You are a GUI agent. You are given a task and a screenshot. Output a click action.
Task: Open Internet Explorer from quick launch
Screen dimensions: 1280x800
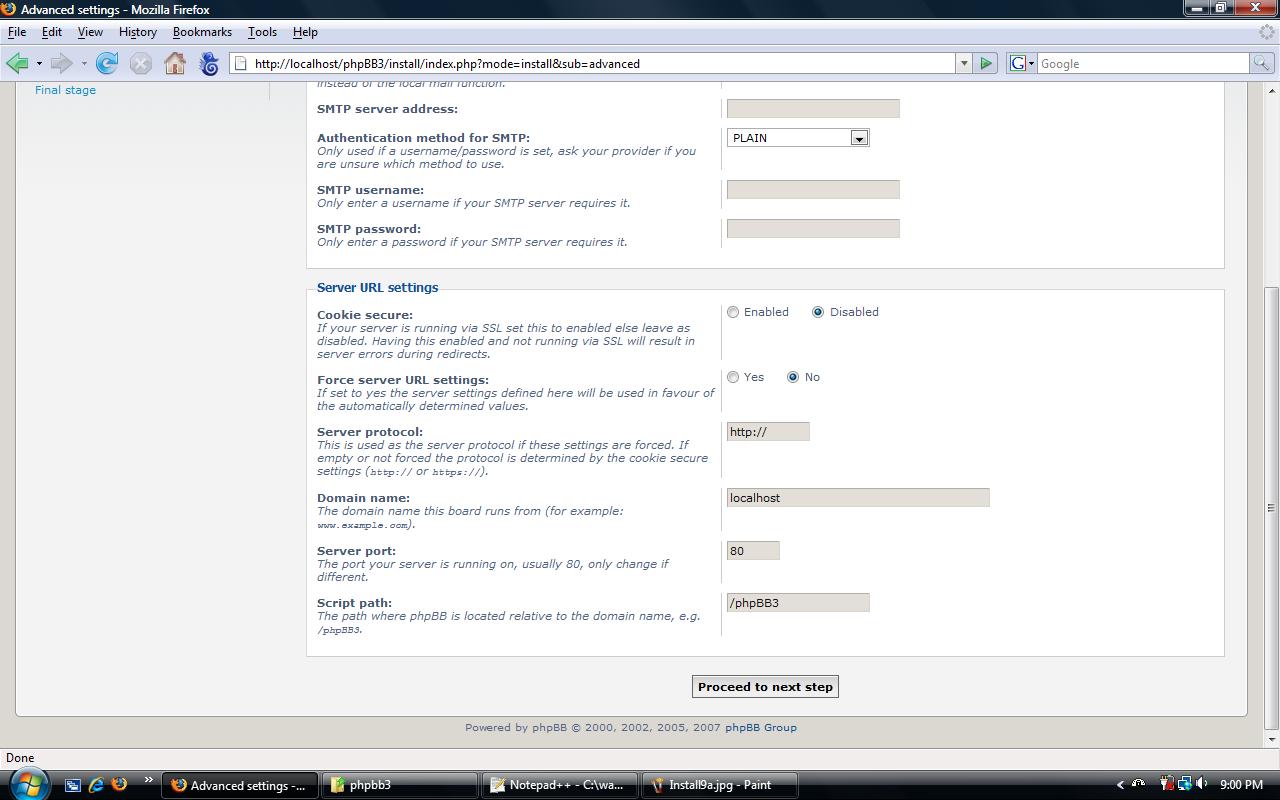[x=97, y=785]
